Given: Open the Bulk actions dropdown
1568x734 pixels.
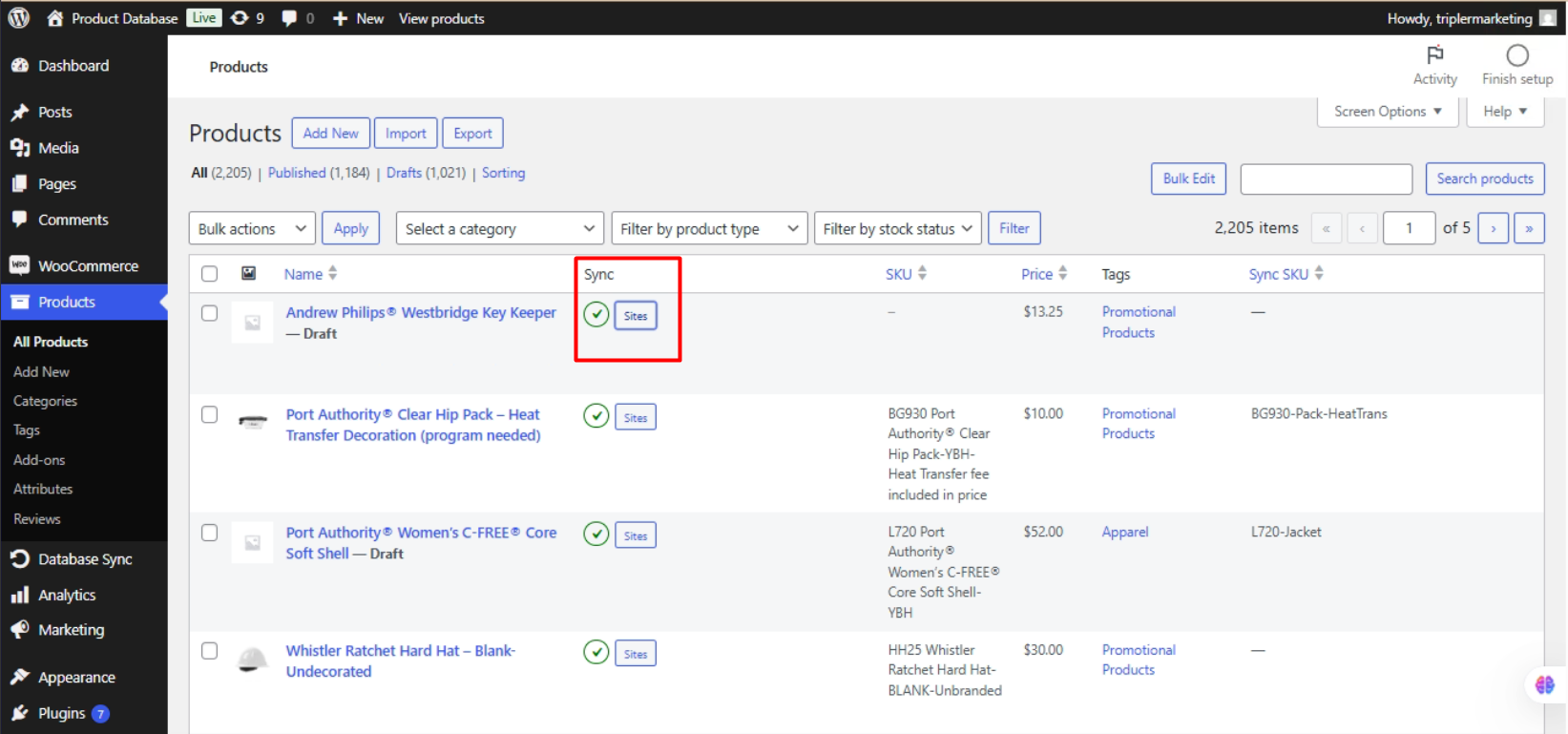Looking at the screenshot, I should [x=252, y=229].
